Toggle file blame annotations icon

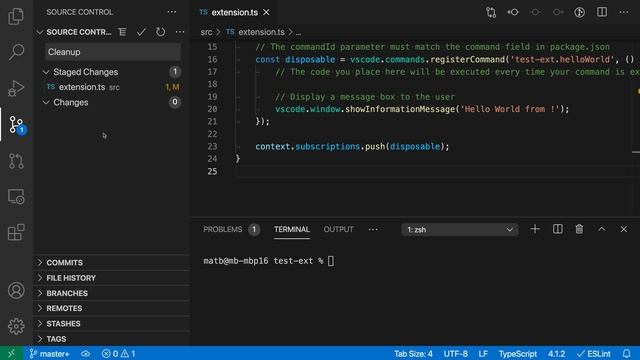(579, 12)
